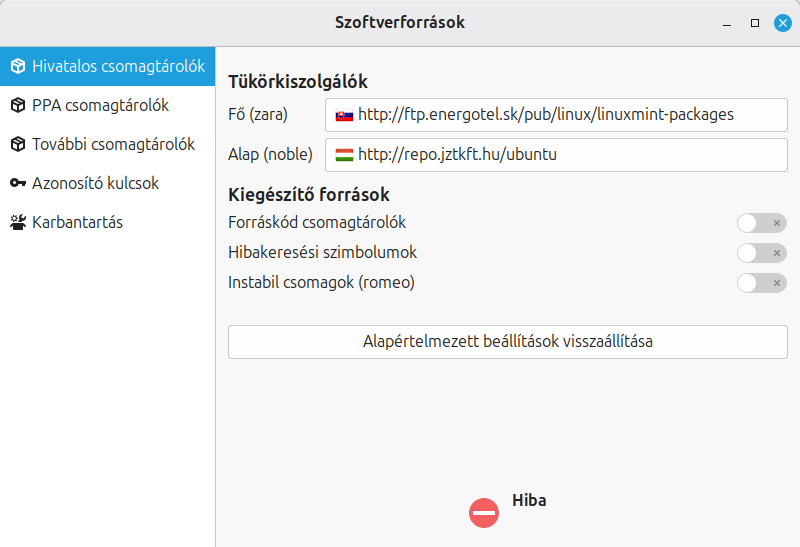Select További csomagtárolók in the sidebar
800x547 pixels.
point(113,144)
